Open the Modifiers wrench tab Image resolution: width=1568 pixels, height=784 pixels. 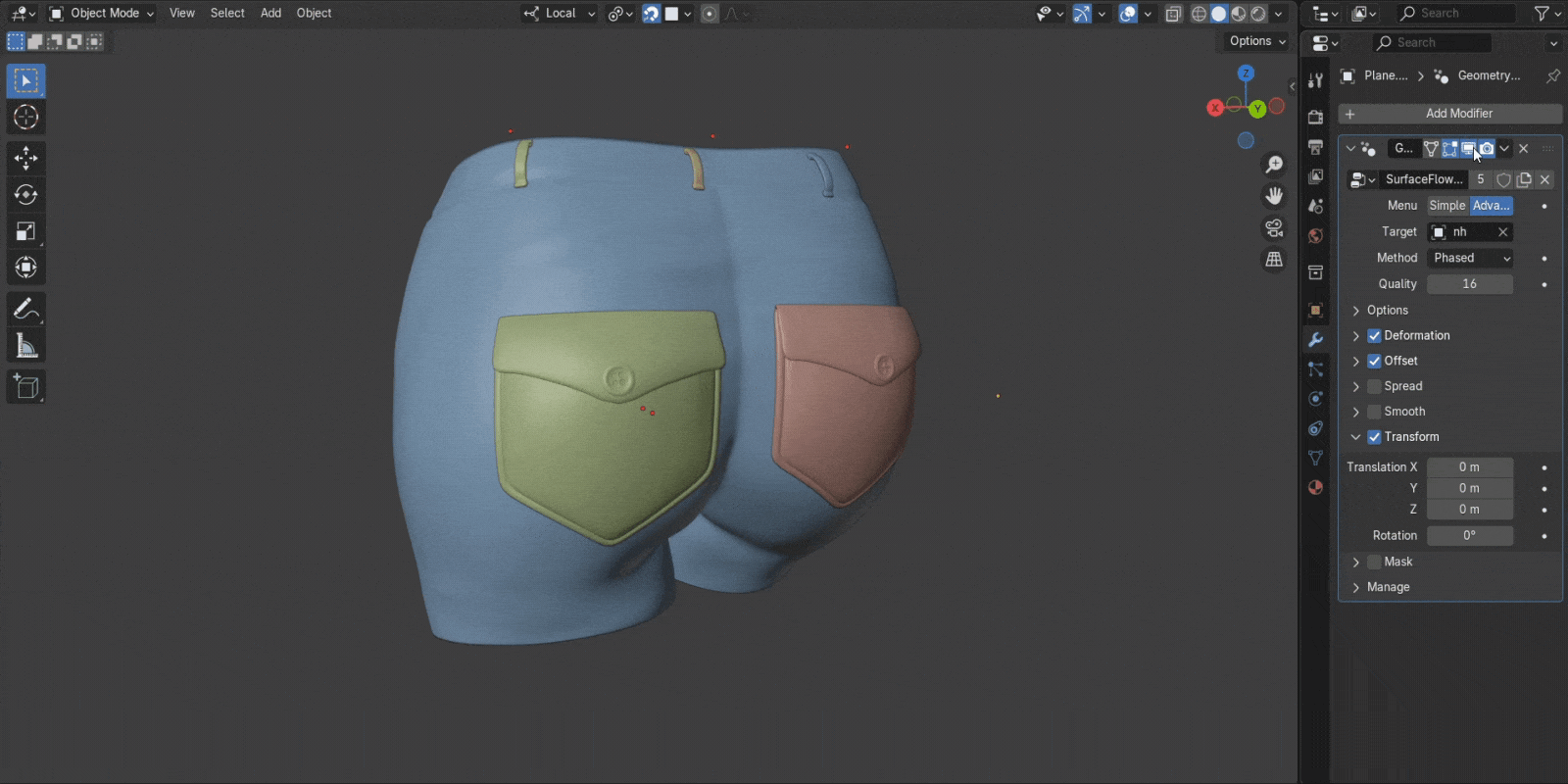click(x=1315, y=340)
